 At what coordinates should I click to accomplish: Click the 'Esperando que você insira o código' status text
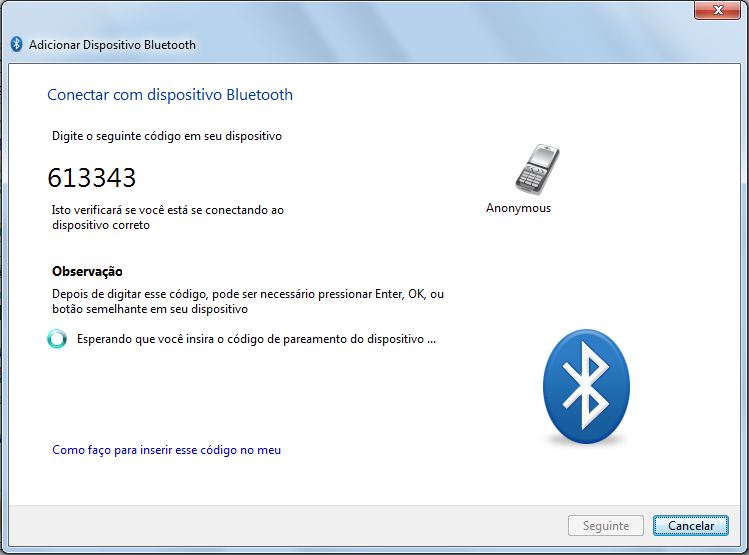pyautogui.click(x=257, y=339)
